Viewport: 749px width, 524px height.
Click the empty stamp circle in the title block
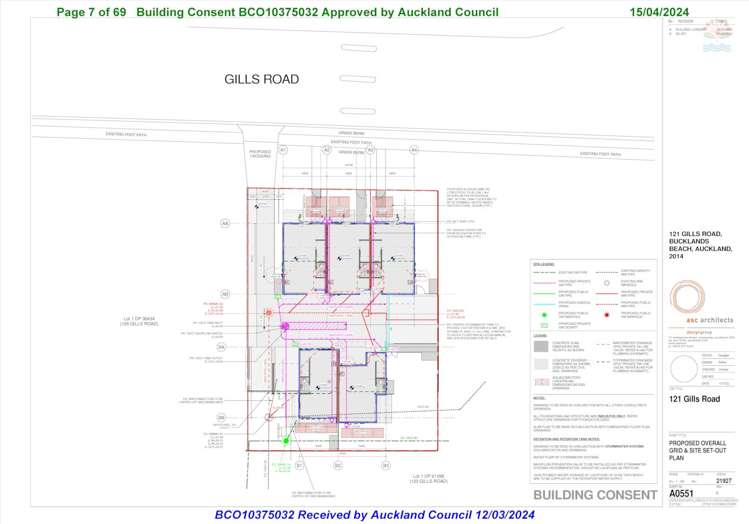point(684,369)
